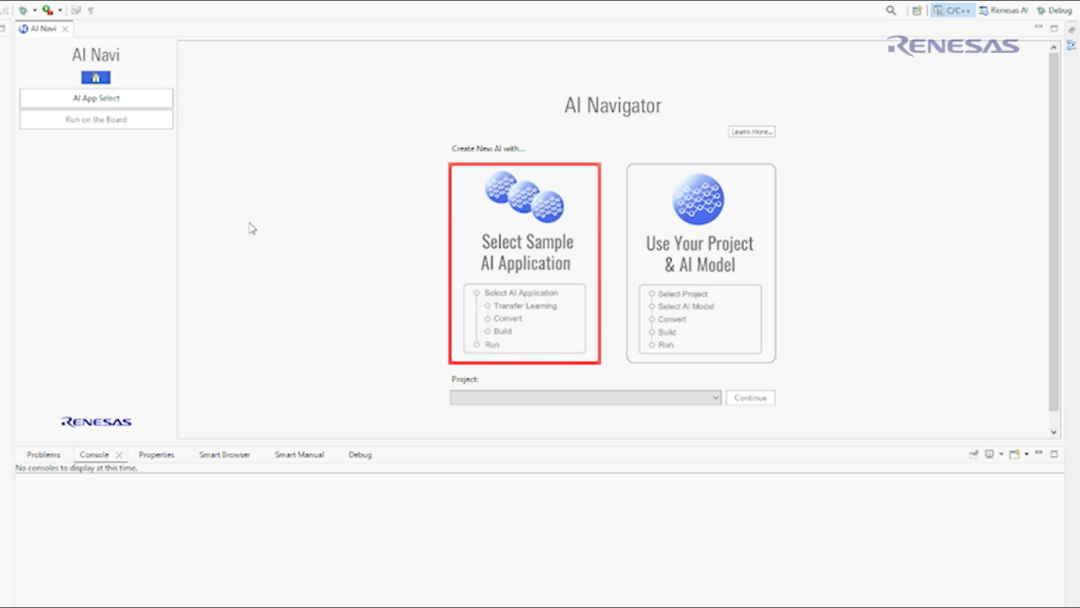Close the Console tab
The image size is (1080, 608).
click(119, 455)
